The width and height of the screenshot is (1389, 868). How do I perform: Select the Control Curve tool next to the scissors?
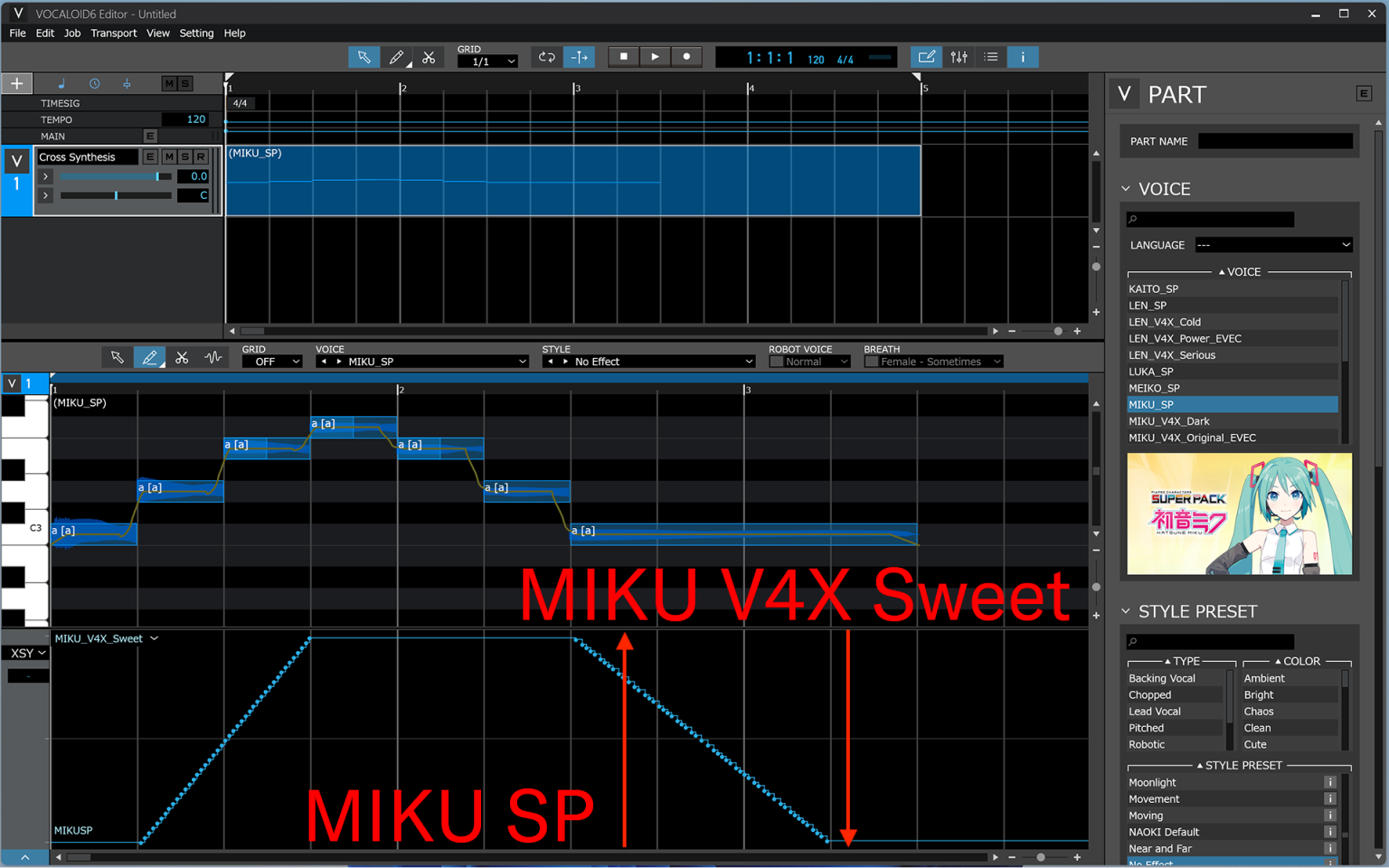pyautogui.click(x=213, y=357)
